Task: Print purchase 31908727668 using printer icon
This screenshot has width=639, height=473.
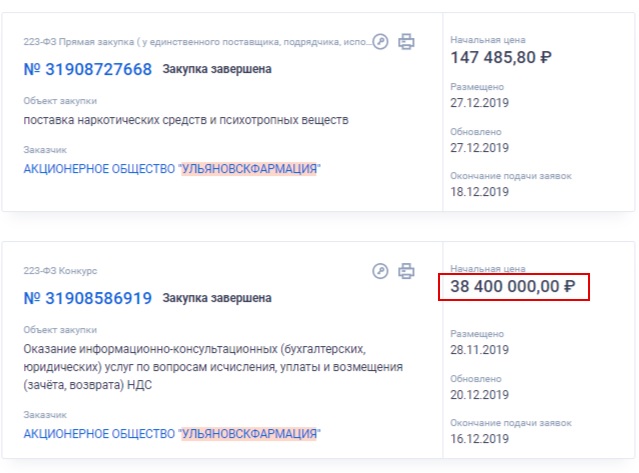Action: coord(406,42)
